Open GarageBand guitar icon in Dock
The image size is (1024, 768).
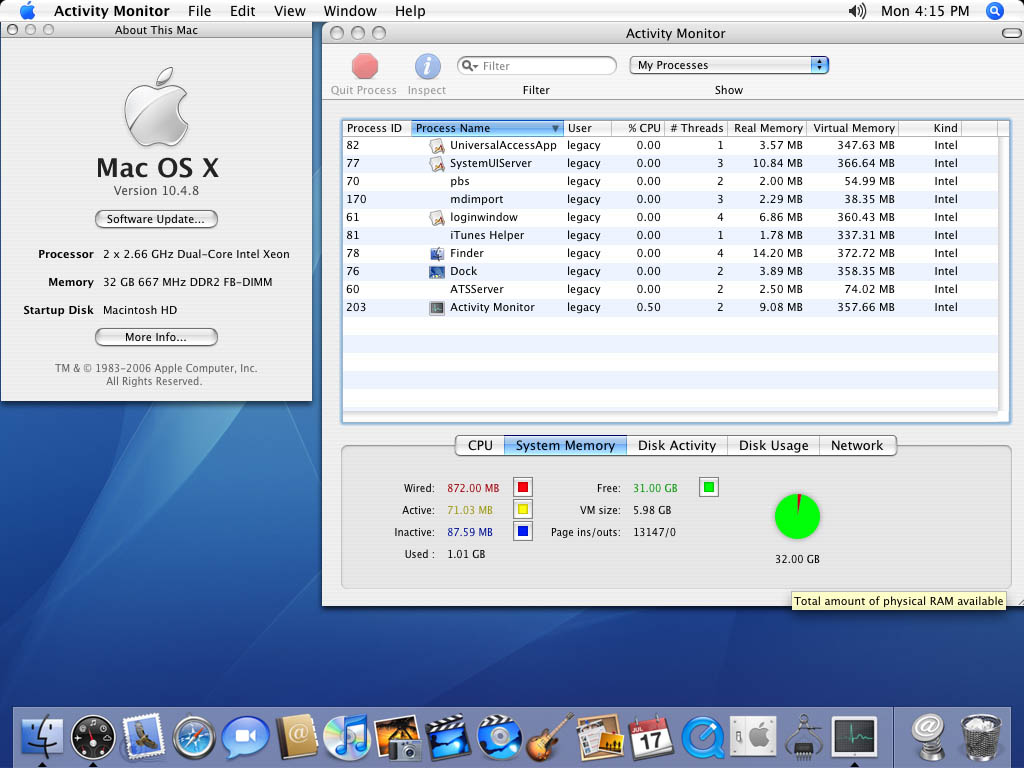(x=549, y=739)
